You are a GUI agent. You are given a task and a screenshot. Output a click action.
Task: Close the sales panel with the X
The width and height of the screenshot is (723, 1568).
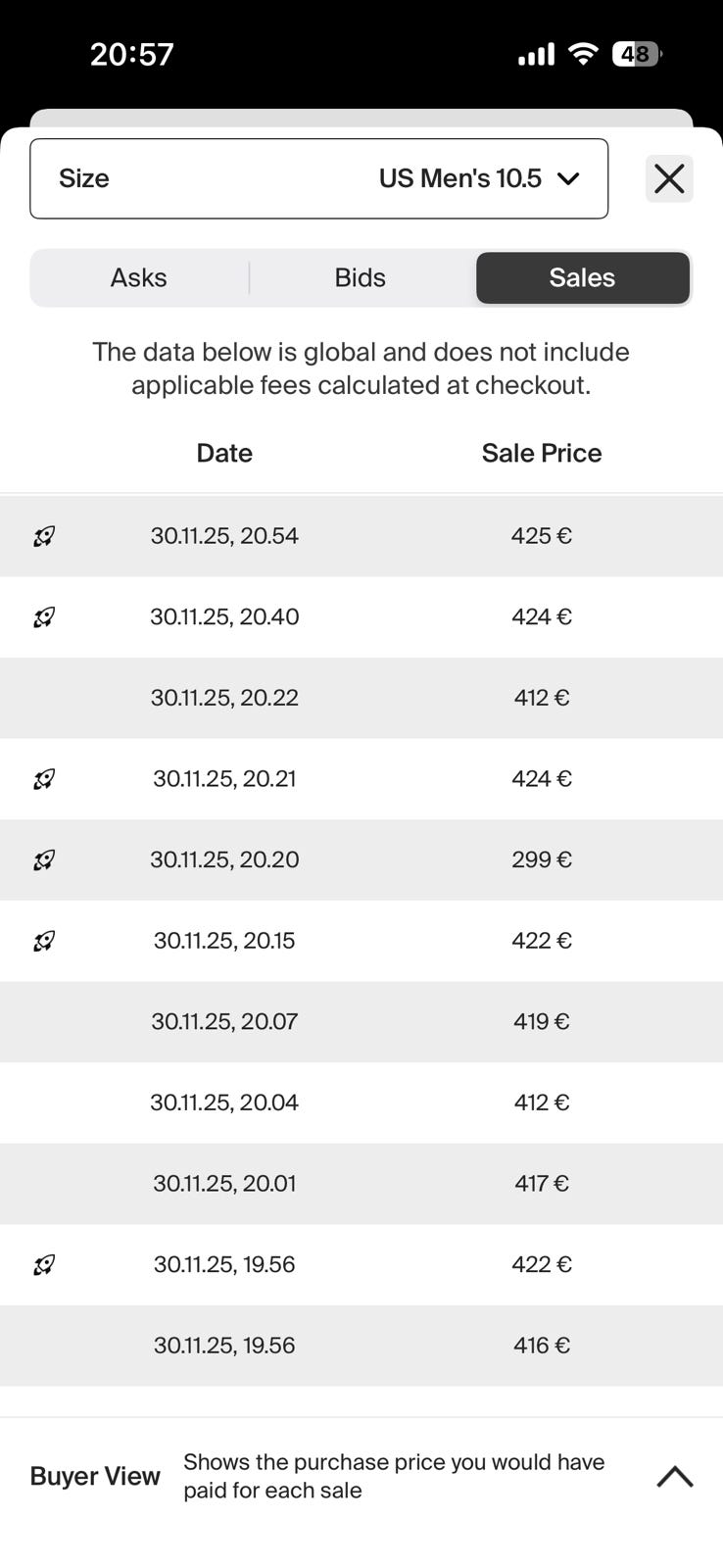(x=669, y=178)
